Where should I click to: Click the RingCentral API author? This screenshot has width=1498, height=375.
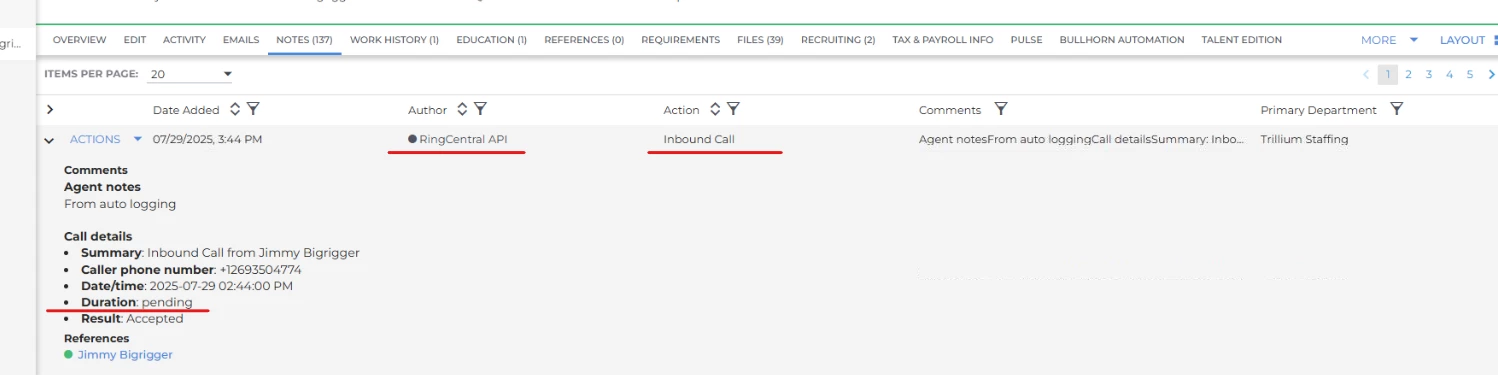pyautogui.click(x=463, y=139)
